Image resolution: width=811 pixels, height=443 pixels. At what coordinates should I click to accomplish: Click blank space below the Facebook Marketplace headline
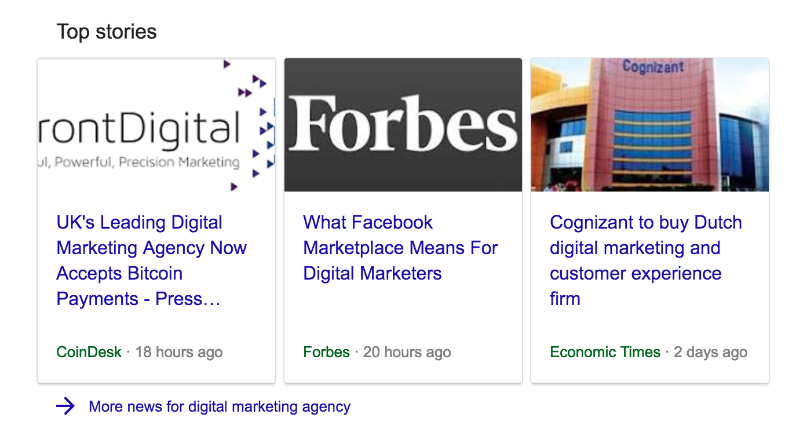click(403, 312)
